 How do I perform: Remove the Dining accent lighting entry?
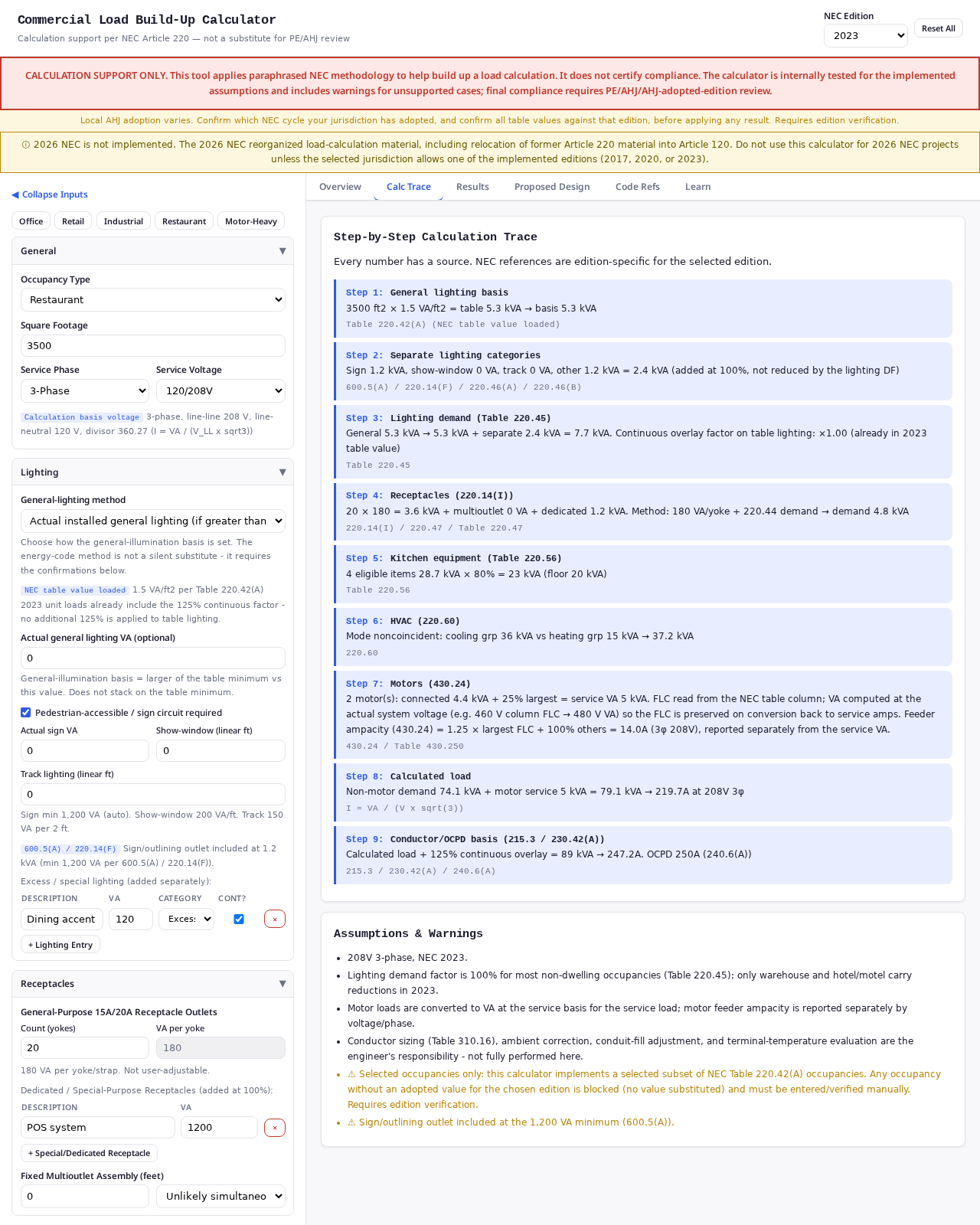275,919
